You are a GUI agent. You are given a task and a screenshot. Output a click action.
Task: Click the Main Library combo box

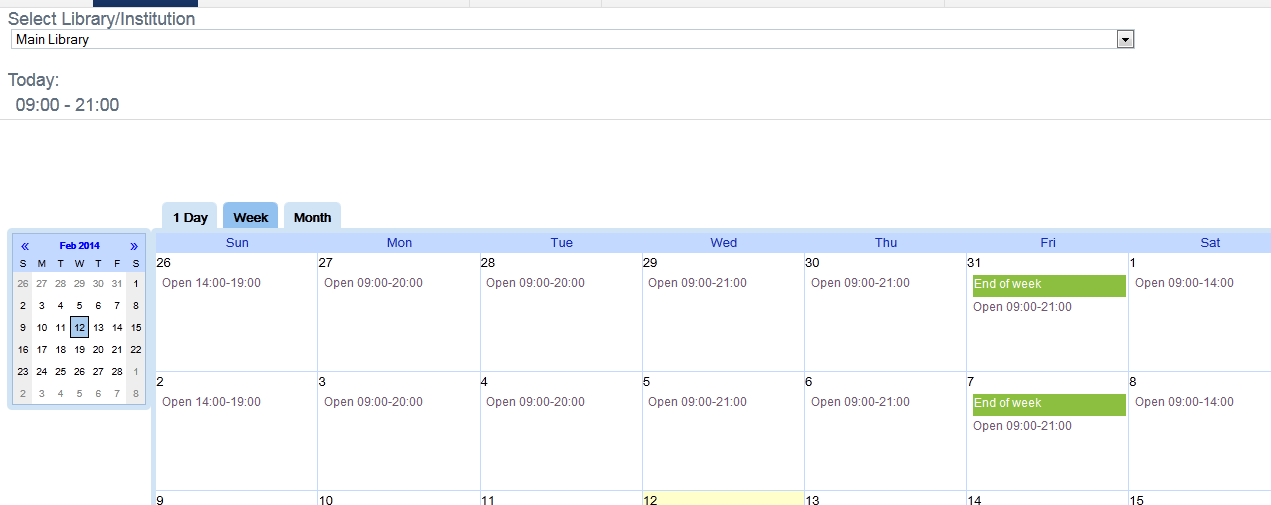(562, 39)
